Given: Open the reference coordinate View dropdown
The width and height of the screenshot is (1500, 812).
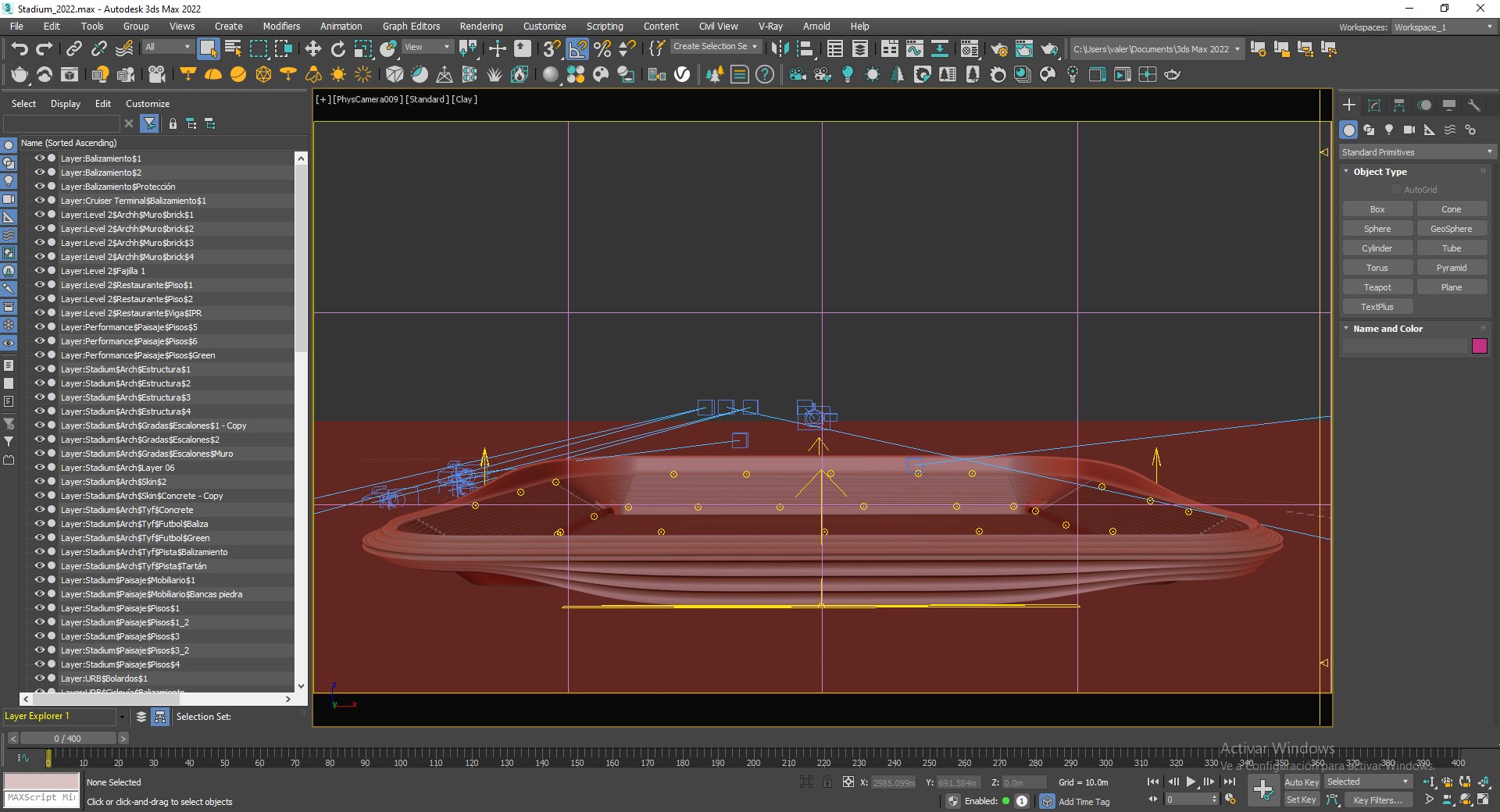Looking at the screenshot, I should coord(427,47).
